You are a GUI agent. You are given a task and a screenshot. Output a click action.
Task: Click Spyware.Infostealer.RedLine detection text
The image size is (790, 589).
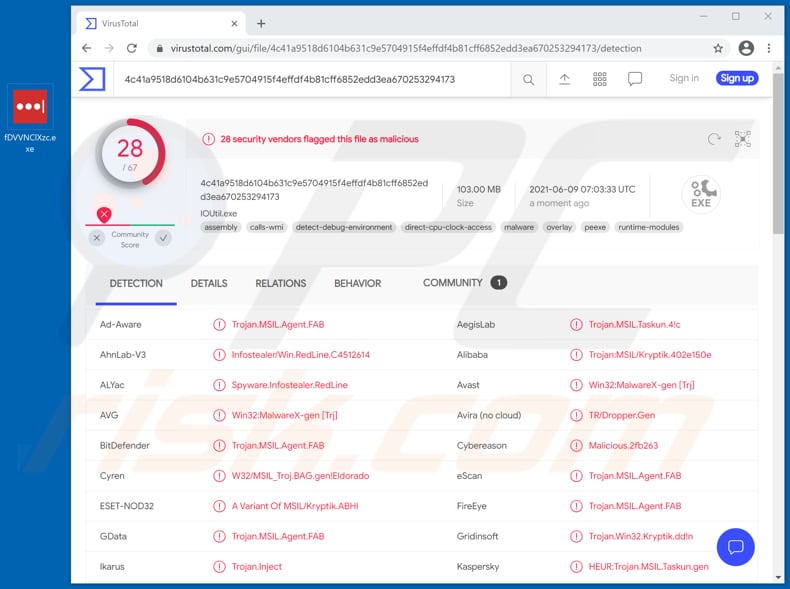tap(289, 385)
